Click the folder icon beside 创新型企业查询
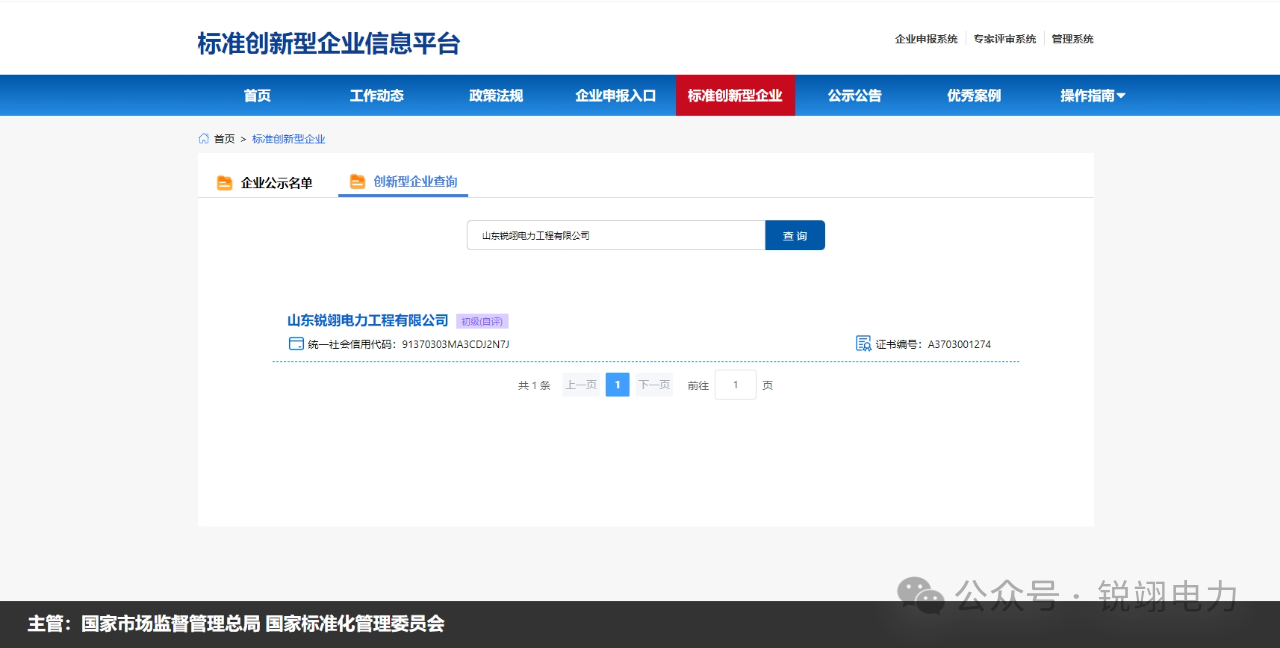 coord(357,181)
